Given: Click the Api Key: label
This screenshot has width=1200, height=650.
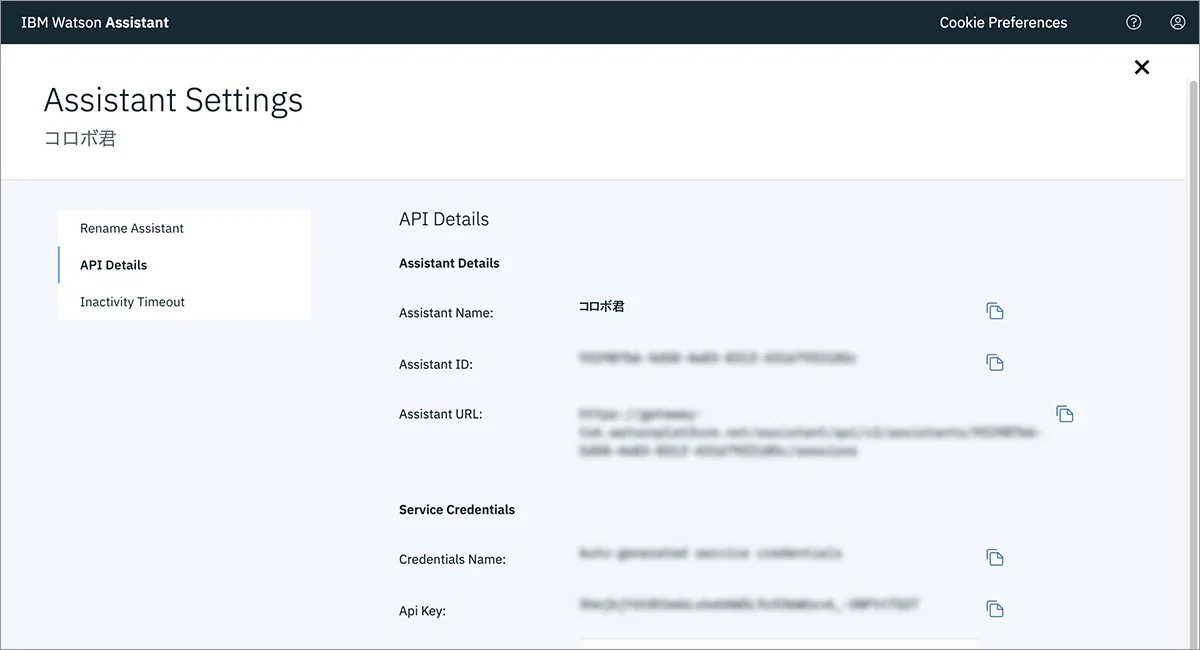Looking at the screenshot, I should coord(422,610).
